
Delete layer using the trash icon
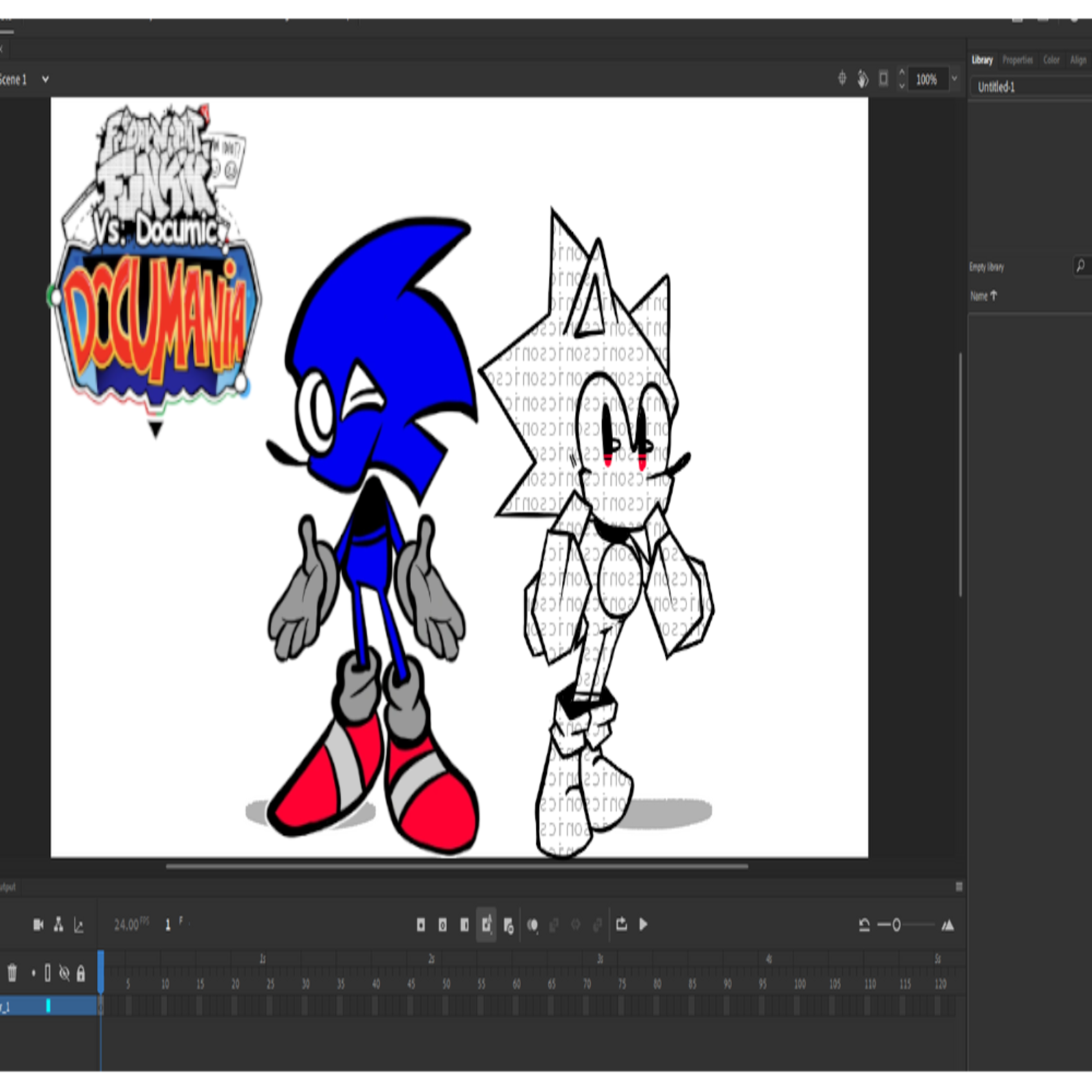coord(12,973)
